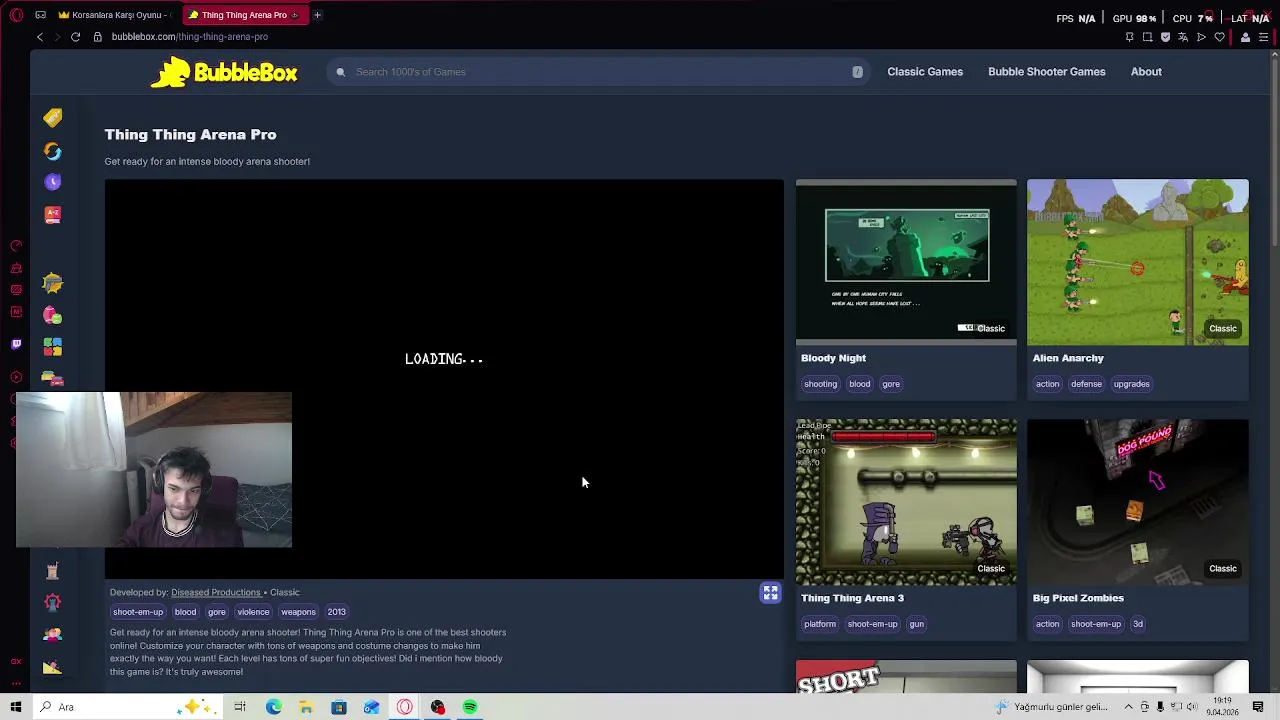1280x720 pixels.
Task: Open Task View on taskbar
Action: pyautogui.click(x=240, y=707)
